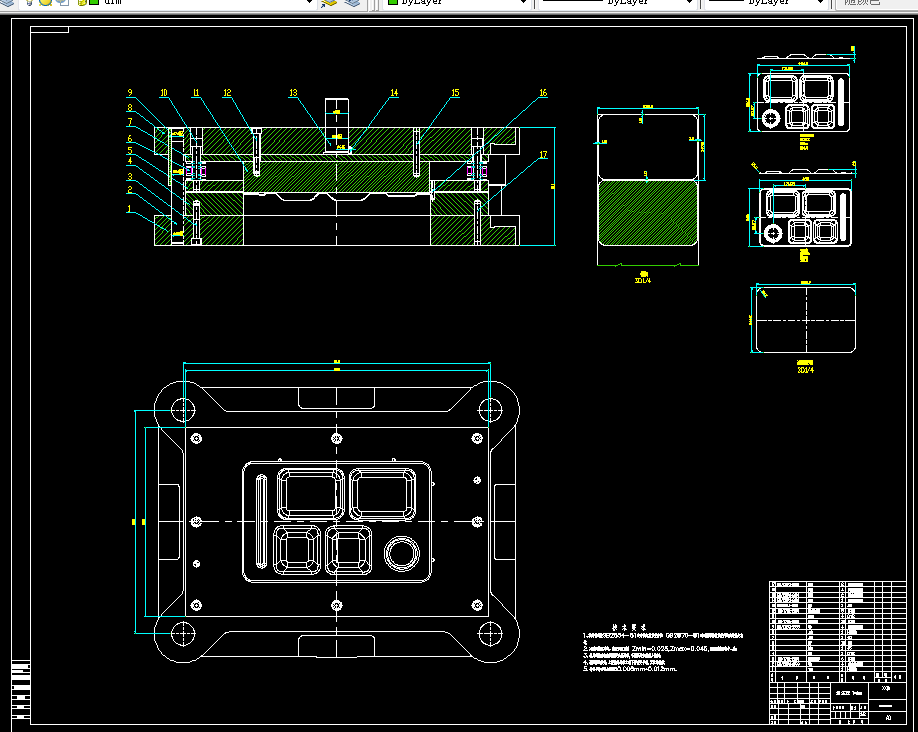Open the Layer Properties Manager icon
Image resolution: width=918 pixels, height=732 pixels.
pos(7,2)
